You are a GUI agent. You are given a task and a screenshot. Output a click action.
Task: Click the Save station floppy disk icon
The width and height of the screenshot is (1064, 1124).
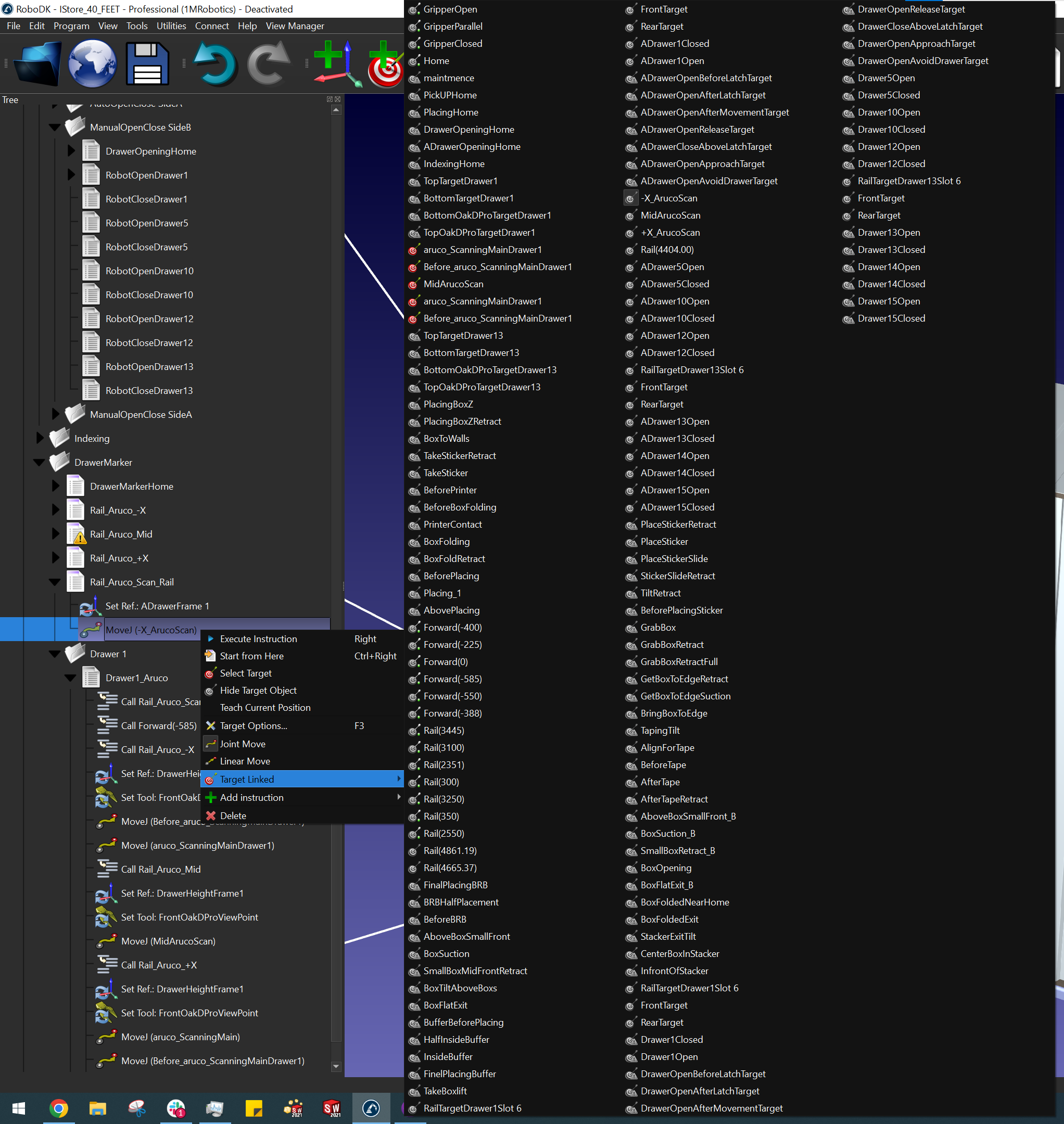(147, 63)
